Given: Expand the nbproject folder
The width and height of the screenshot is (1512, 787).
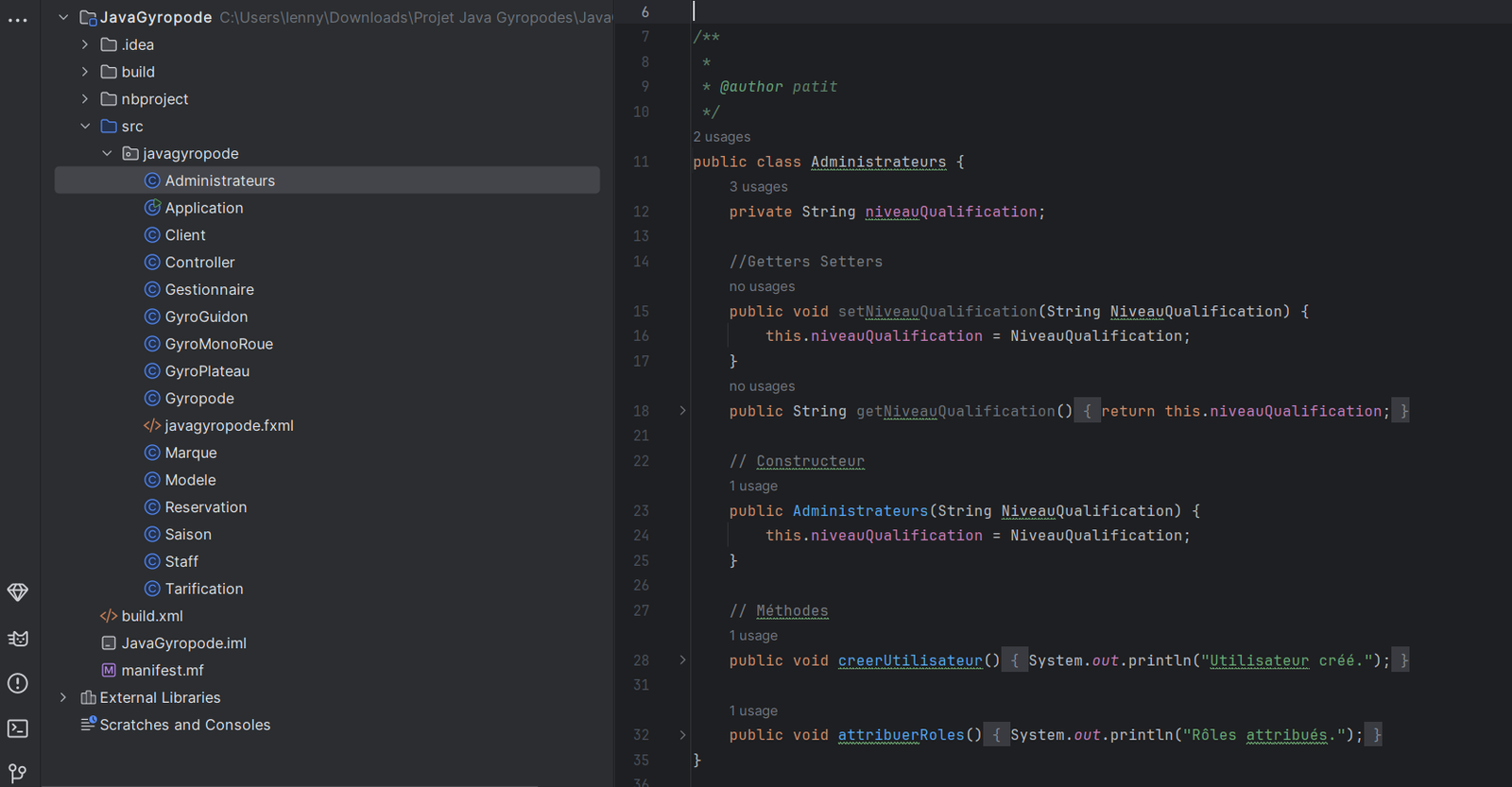Looking at the screenshot, I should pyautogui.click(x=85, y=99).
